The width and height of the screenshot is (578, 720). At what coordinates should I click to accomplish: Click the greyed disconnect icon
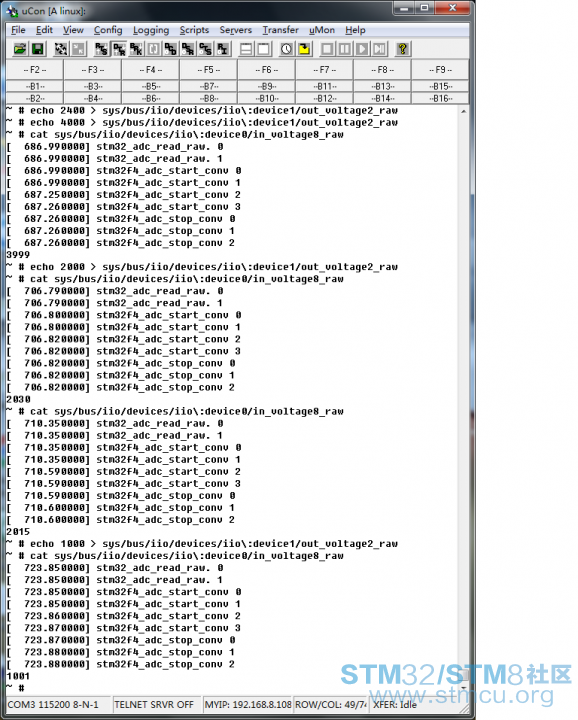79,49
